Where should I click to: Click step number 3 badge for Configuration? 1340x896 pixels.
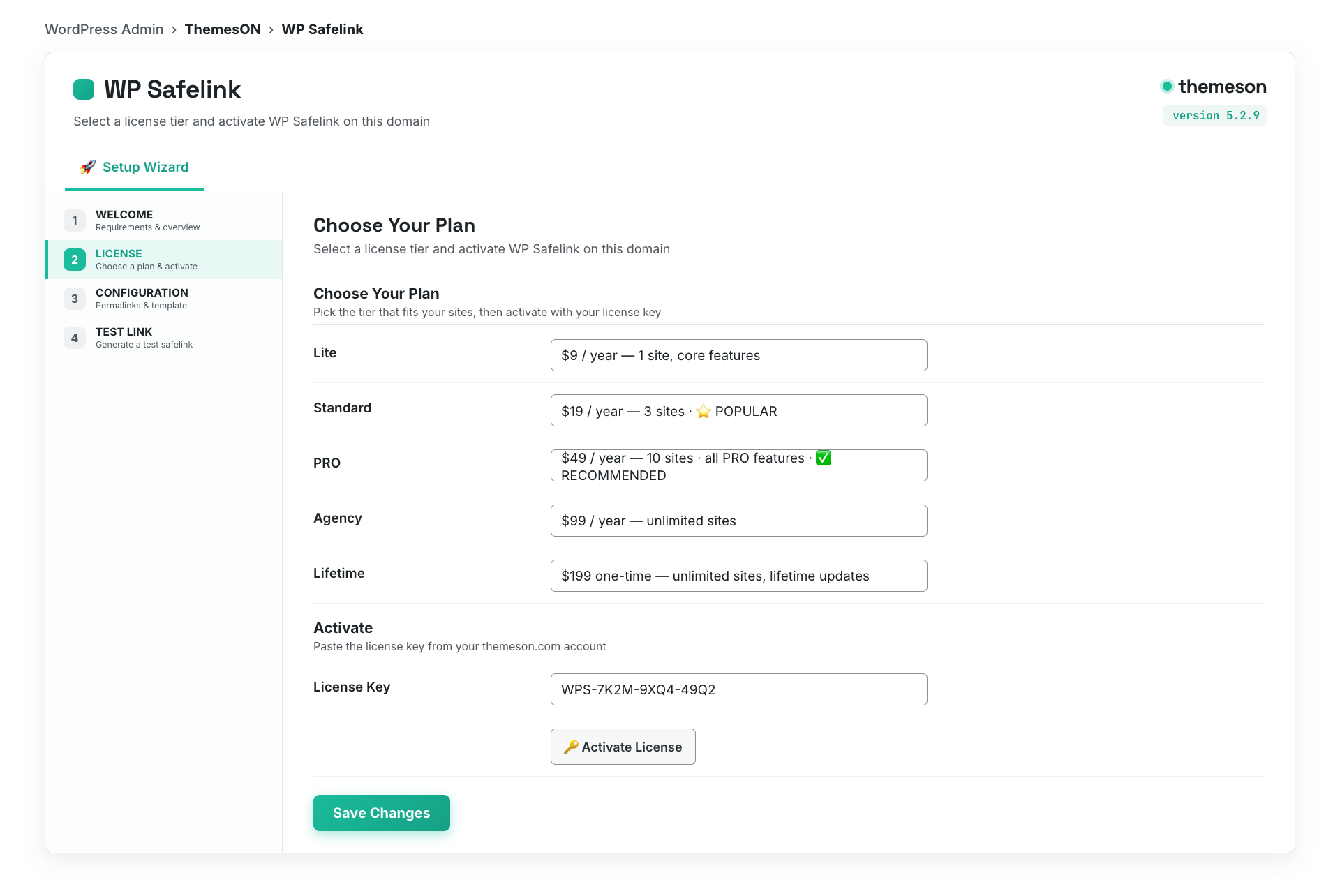coord(75,299)
